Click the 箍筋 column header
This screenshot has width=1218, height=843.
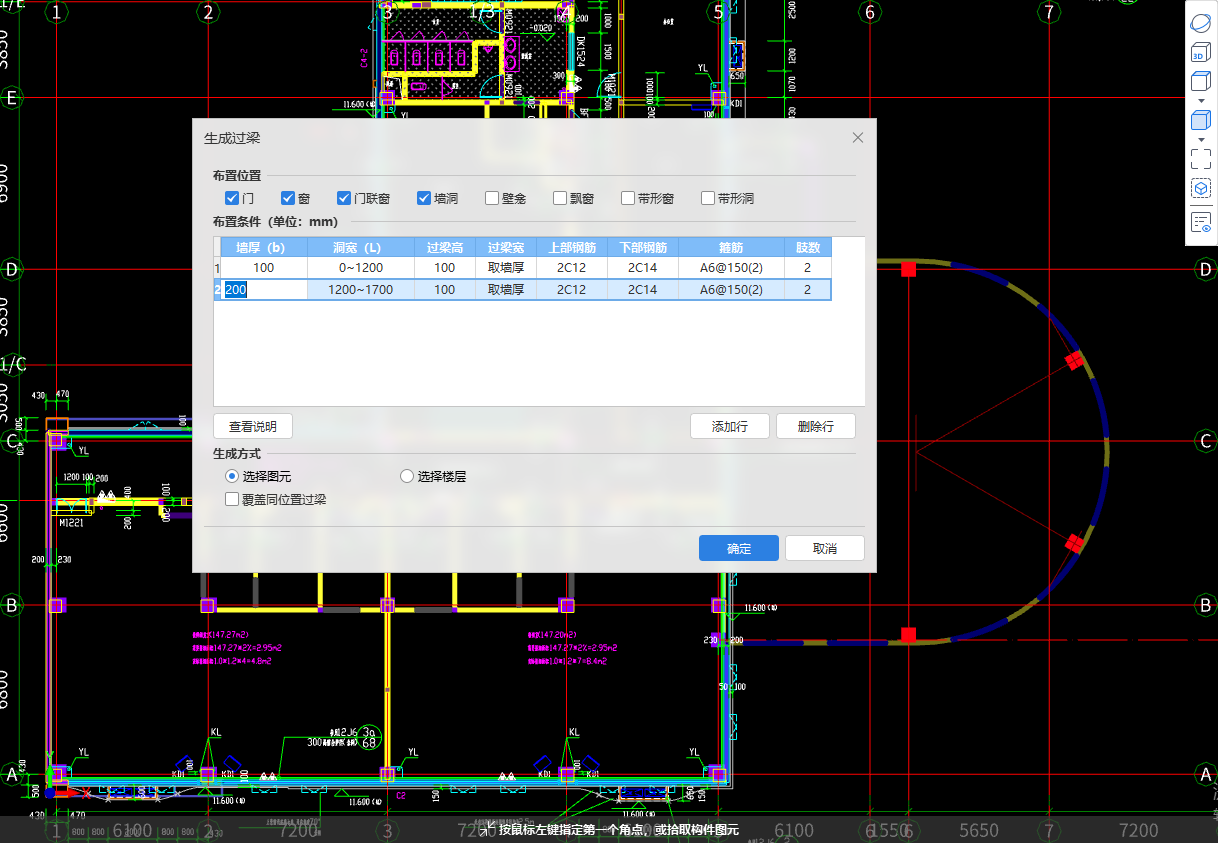click(734, 247)
